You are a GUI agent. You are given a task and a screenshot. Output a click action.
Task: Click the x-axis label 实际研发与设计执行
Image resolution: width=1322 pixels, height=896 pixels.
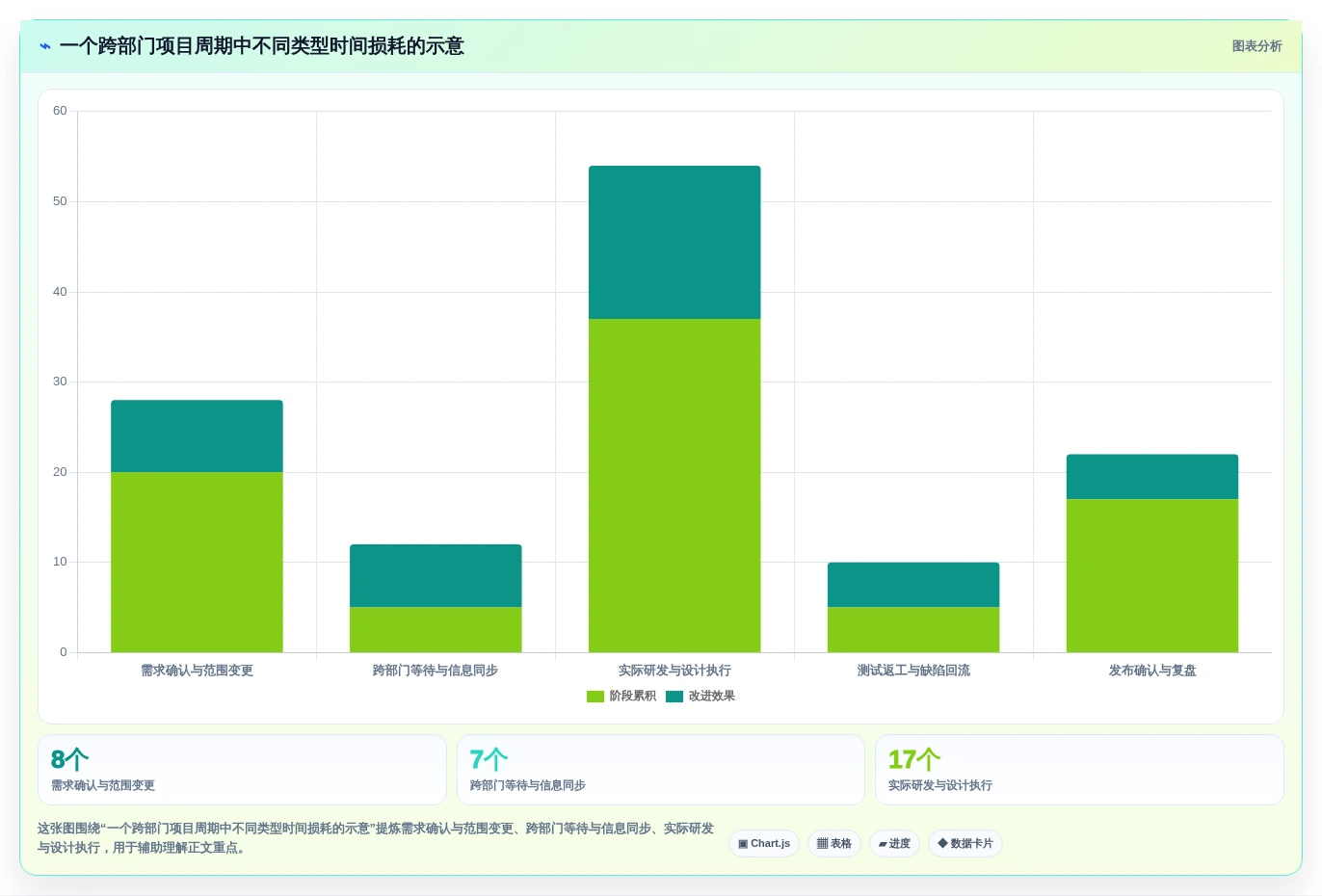pyautogui.click(x=674, y=671)
